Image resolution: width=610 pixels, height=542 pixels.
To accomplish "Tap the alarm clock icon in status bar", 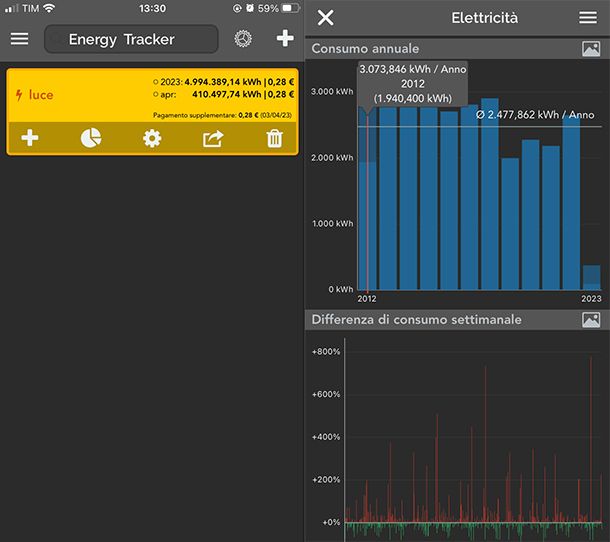I will (250, 8).
